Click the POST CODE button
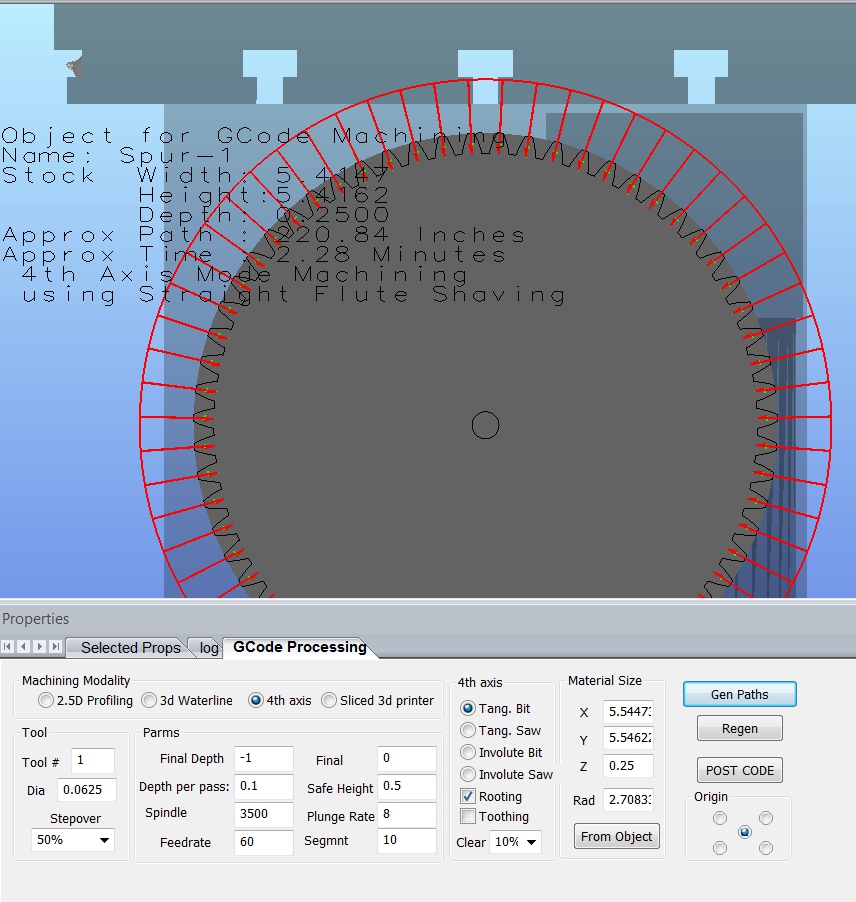Viewport: 856px width, 902px height. (x=739, y=770)
